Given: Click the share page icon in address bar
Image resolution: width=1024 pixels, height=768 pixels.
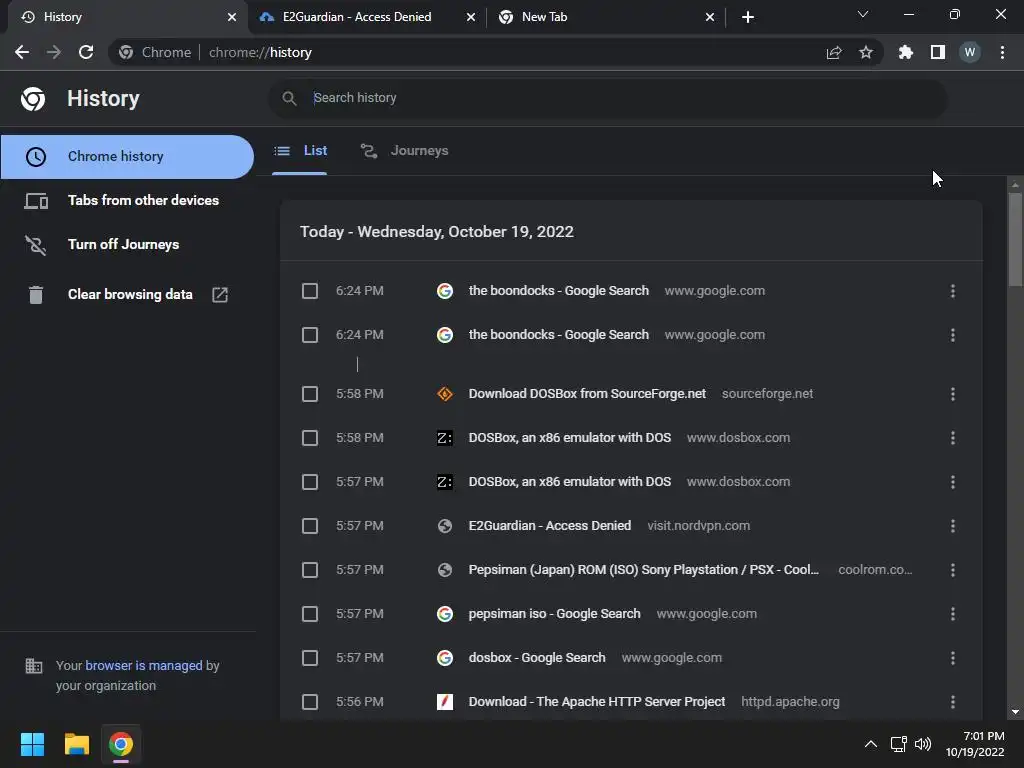Looking at the screenshot, I should 834,52.
